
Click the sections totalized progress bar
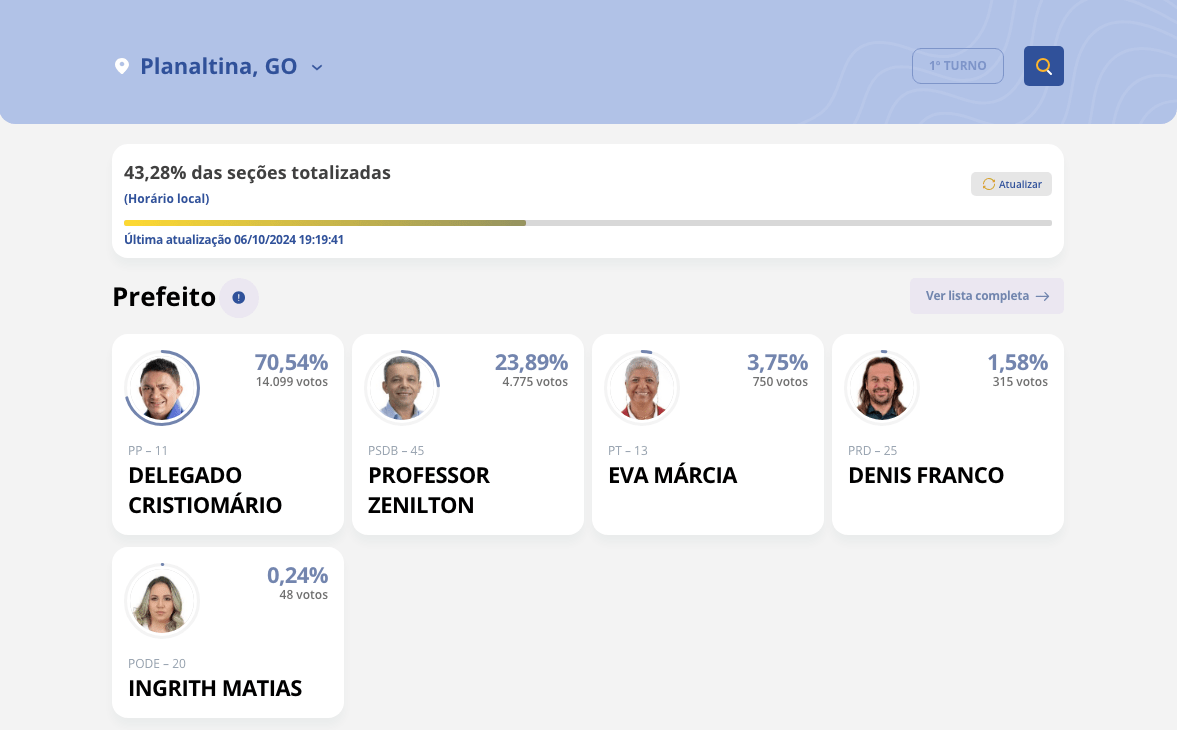pos(587,222)
